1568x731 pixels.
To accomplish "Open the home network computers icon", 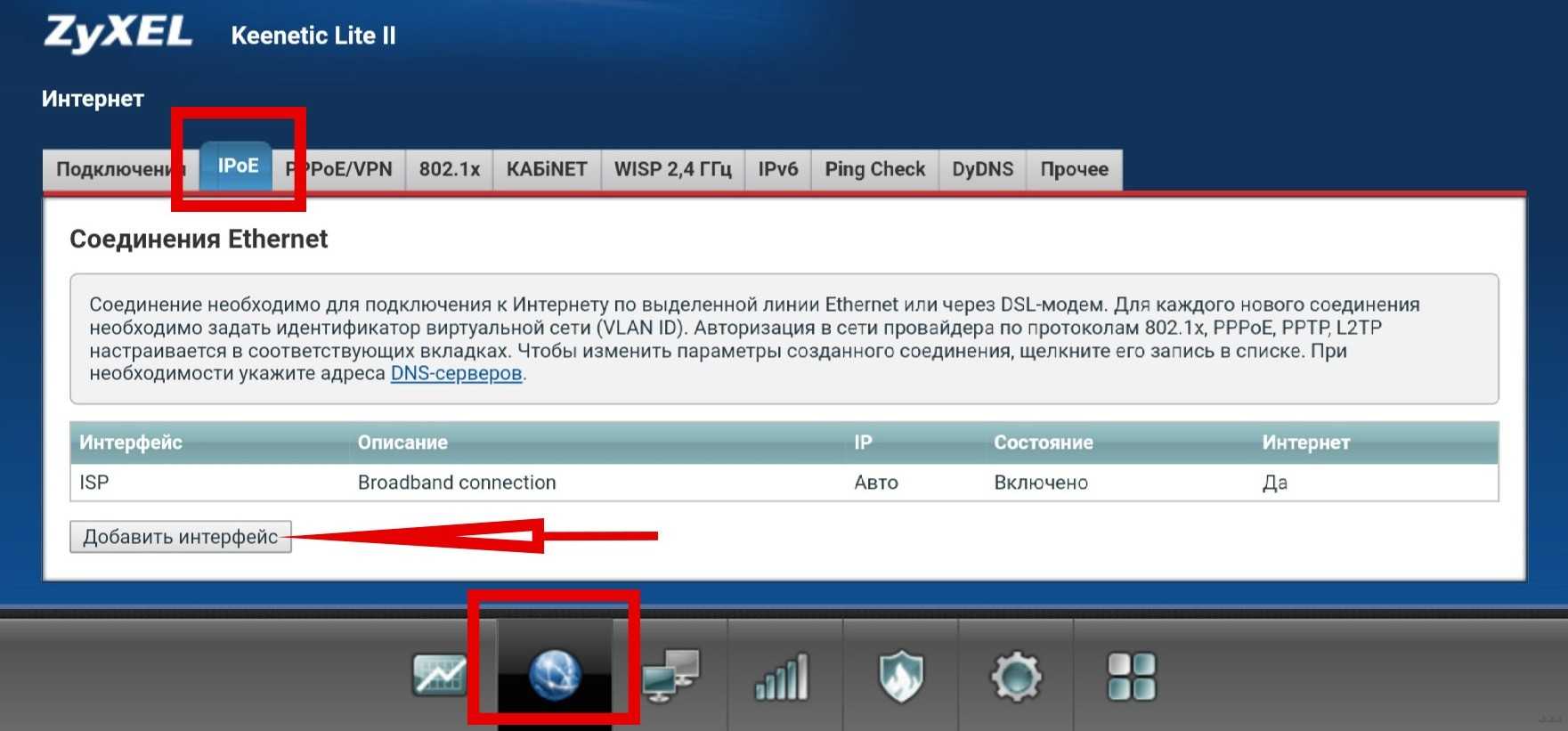I will pos(670,675).
